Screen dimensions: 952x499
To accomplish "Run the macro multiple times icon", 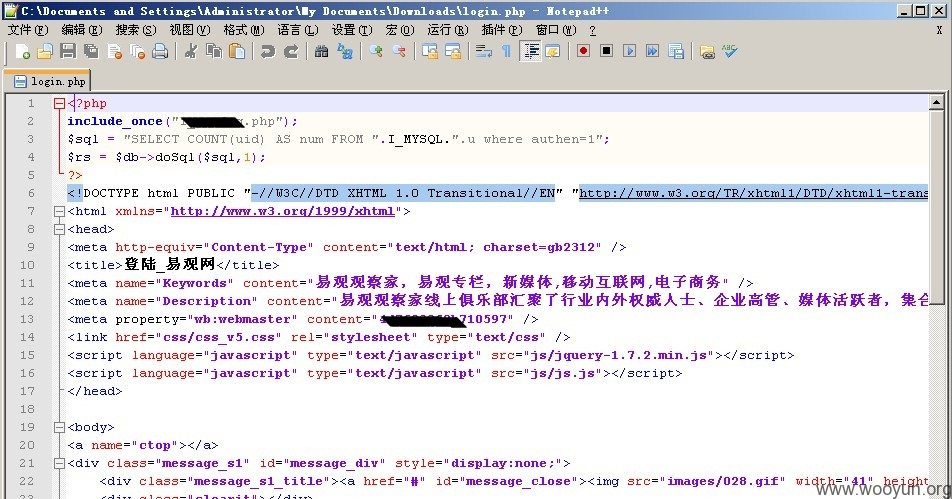I will (653, 52).
